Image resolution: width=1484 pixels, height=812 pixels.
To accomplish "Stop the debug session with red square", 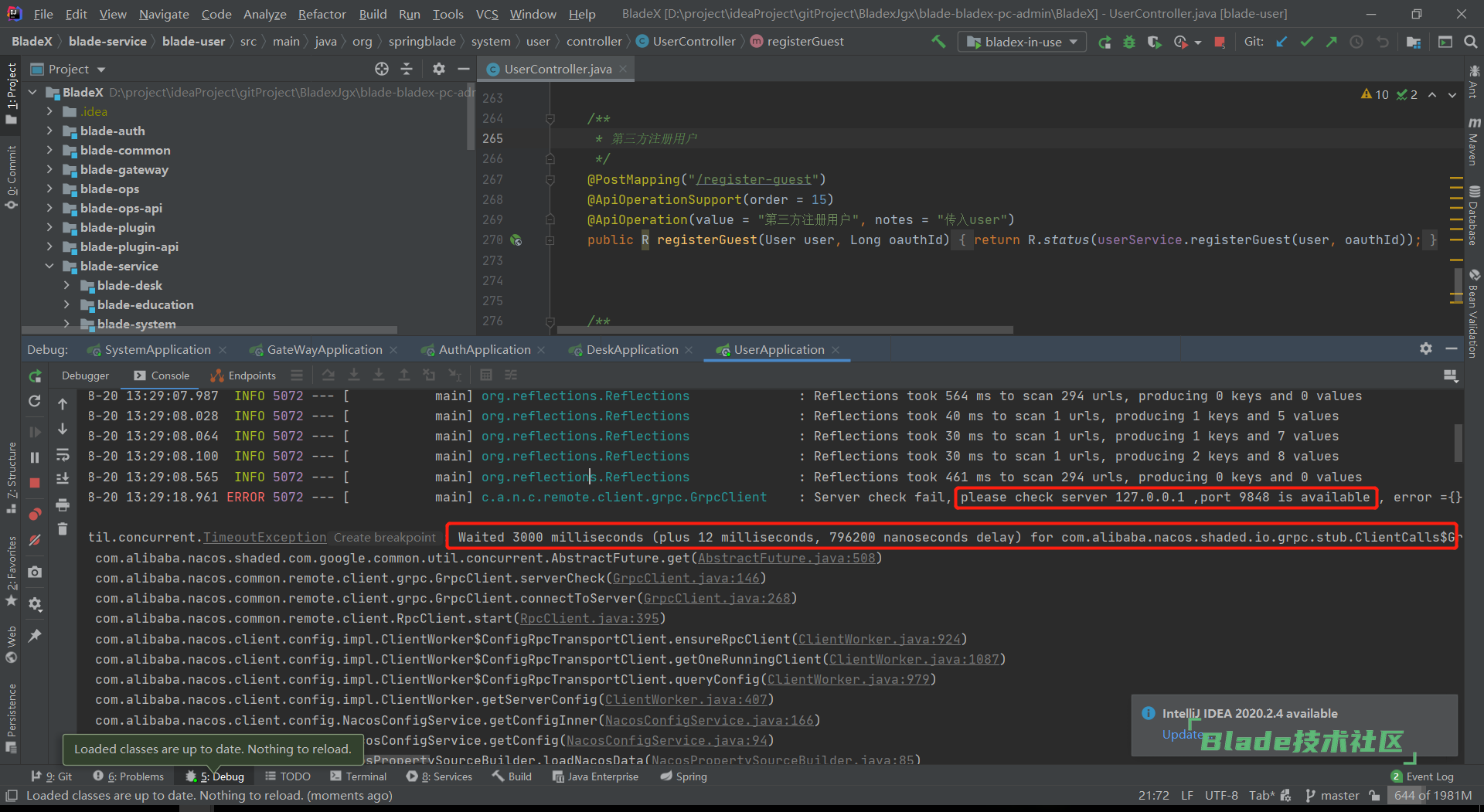I will point(35,483).
